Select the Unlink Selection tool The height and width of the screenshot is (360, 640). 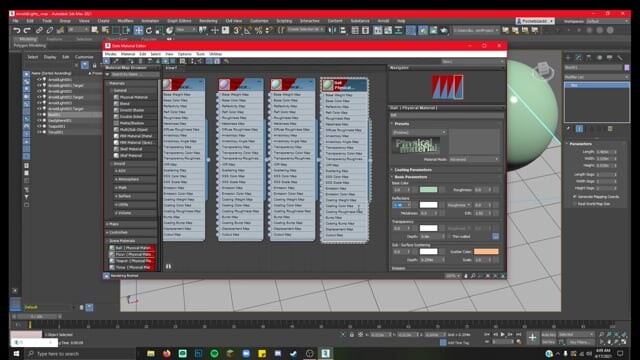[x=50, y=30]
